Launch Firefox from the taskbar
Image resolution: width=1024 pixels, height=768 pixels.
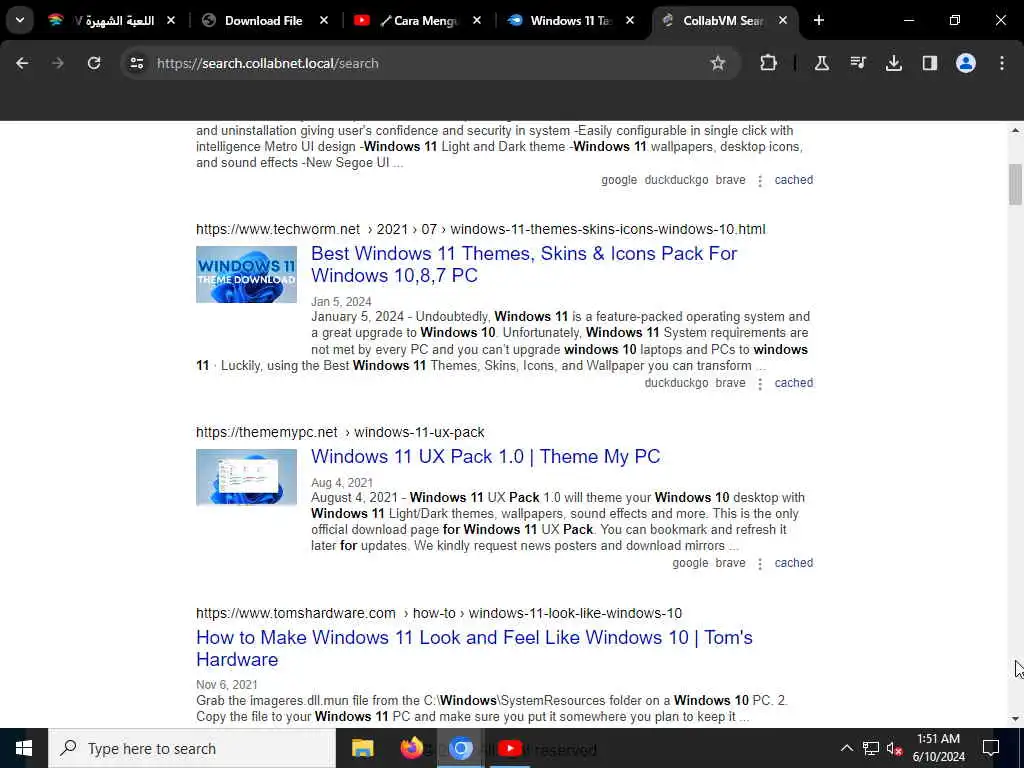point(411,748)
